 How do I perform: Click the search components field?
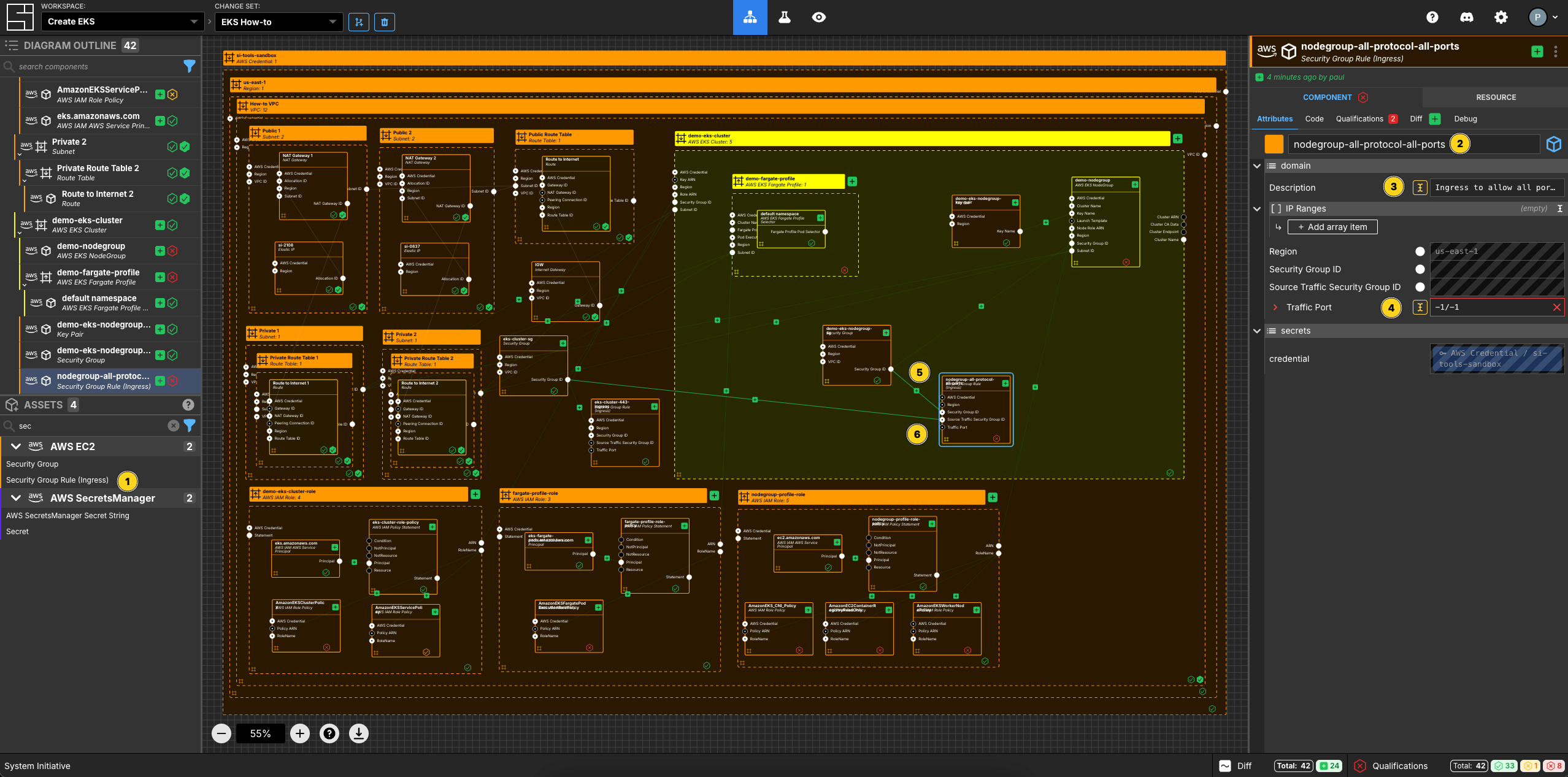click(92, 66)
